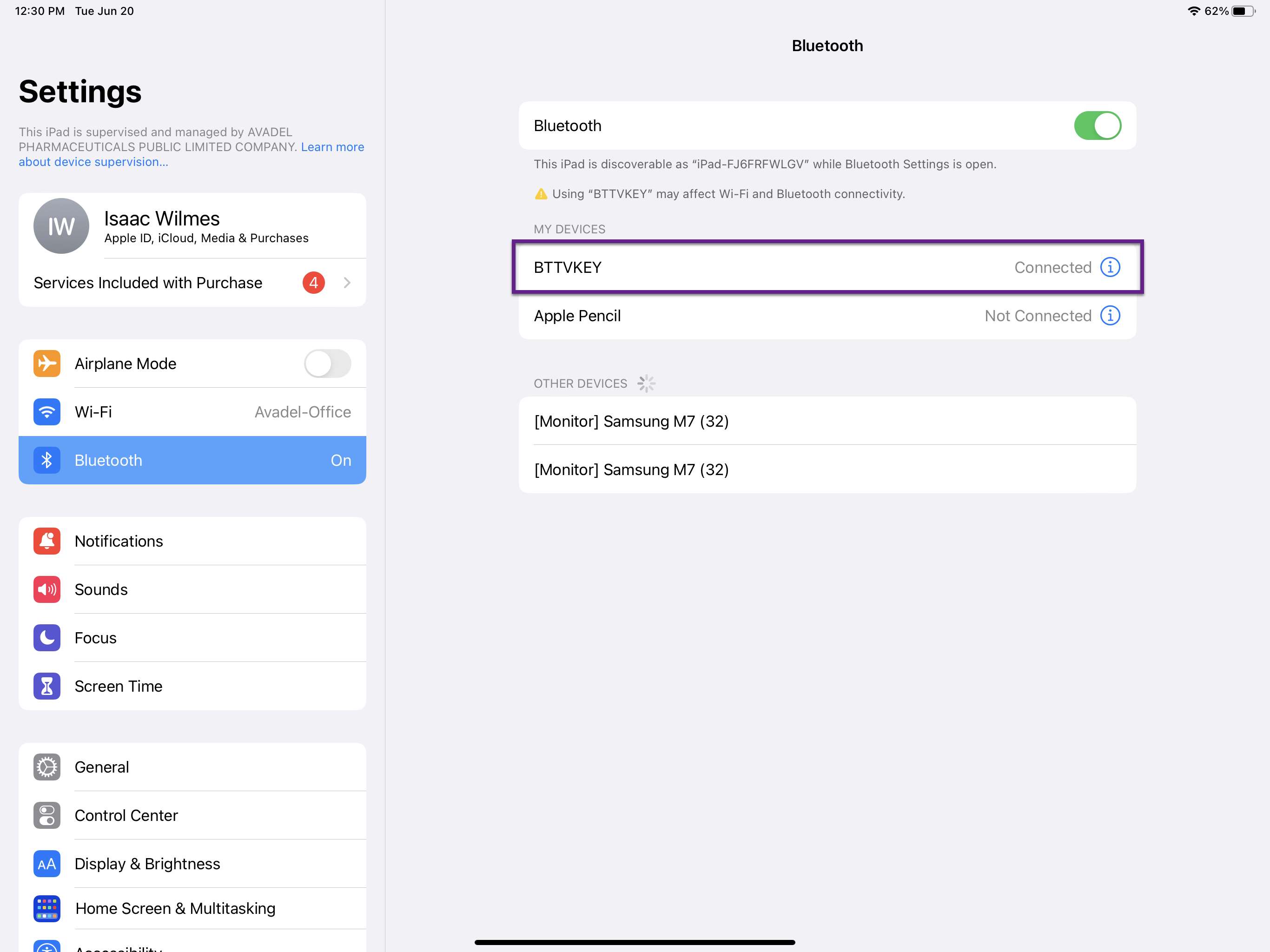Select Bluetooth in the sidebar
The width and height of the screenshot is (1270, 952).
(x=192, y=460)
